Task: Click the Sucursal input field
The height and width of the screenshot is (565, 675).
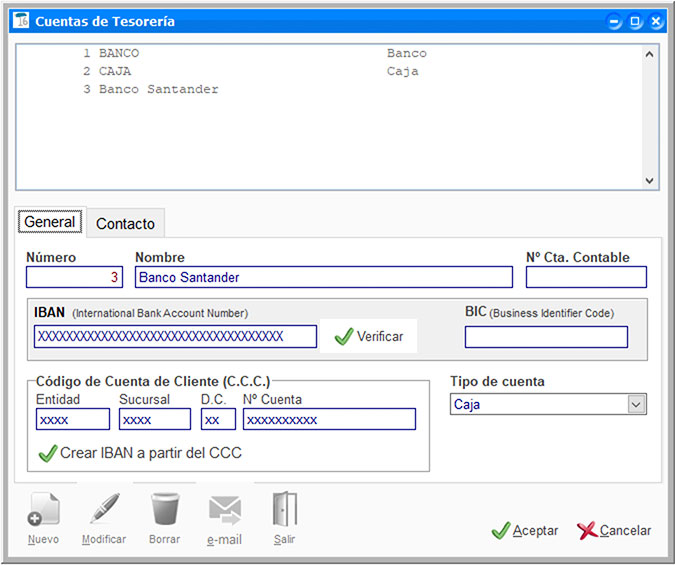Action: 155,419
